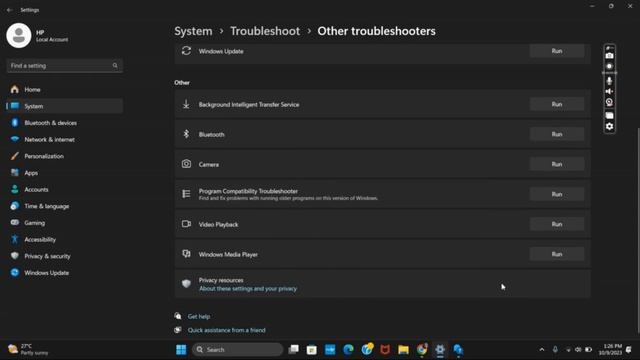Screen dimensions: 640x360
Task: Select System in the sidebar
Action: pyautogui.click(x=64, y=106)
